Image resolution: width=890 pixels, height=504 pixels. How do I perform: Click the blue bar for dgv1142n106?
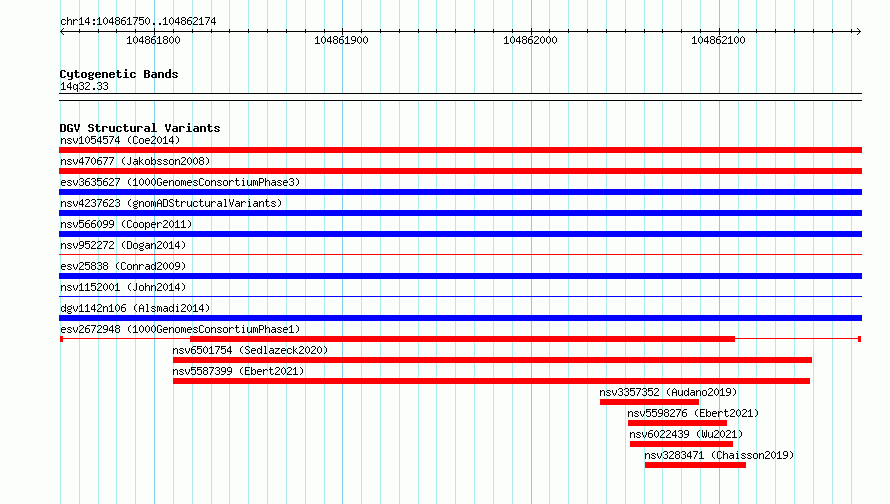click(x=460, y=318)
